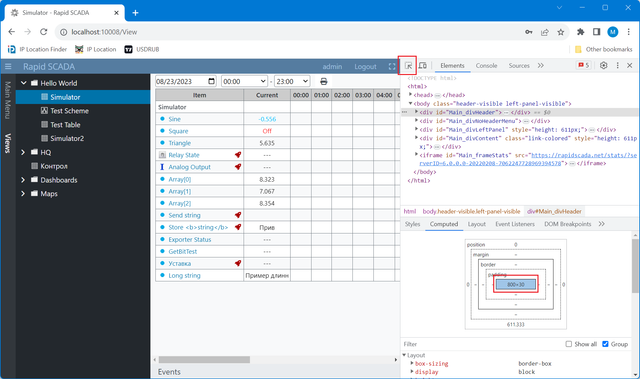This screenshot has width=640, height=379.
Task: Expand the head element in DOM tree
Action: 411,95
